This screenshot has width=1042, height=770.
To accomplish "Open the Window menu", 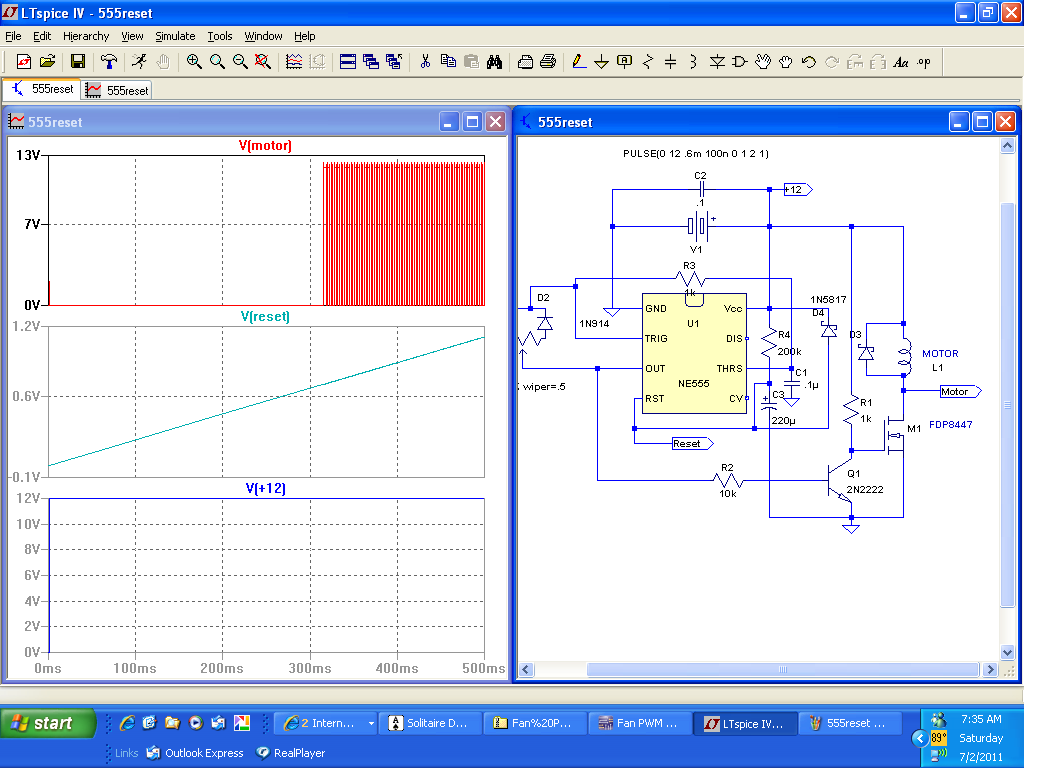I will click(263, 36).
